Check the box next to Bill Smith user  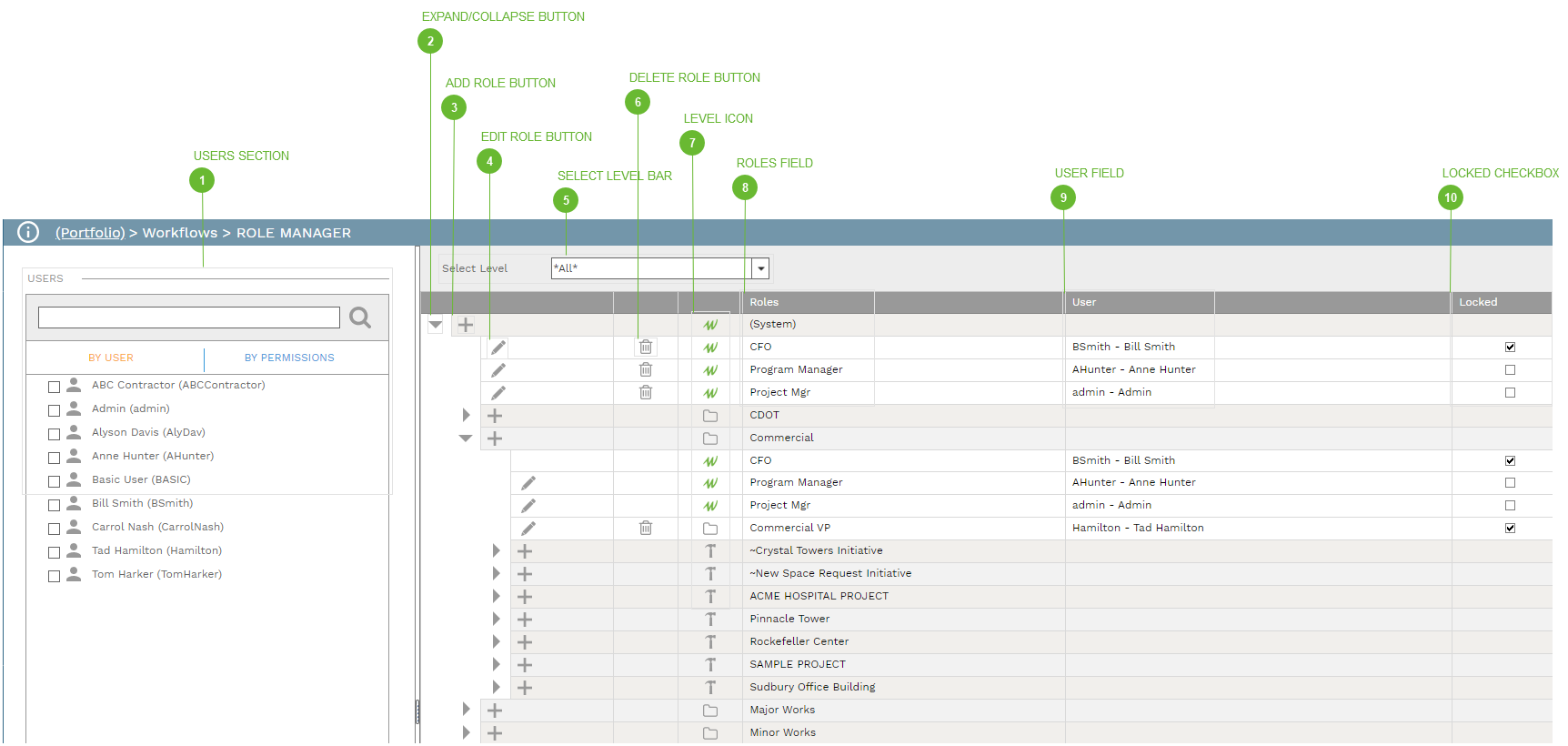pyautogui.click(x=54, y=504)
